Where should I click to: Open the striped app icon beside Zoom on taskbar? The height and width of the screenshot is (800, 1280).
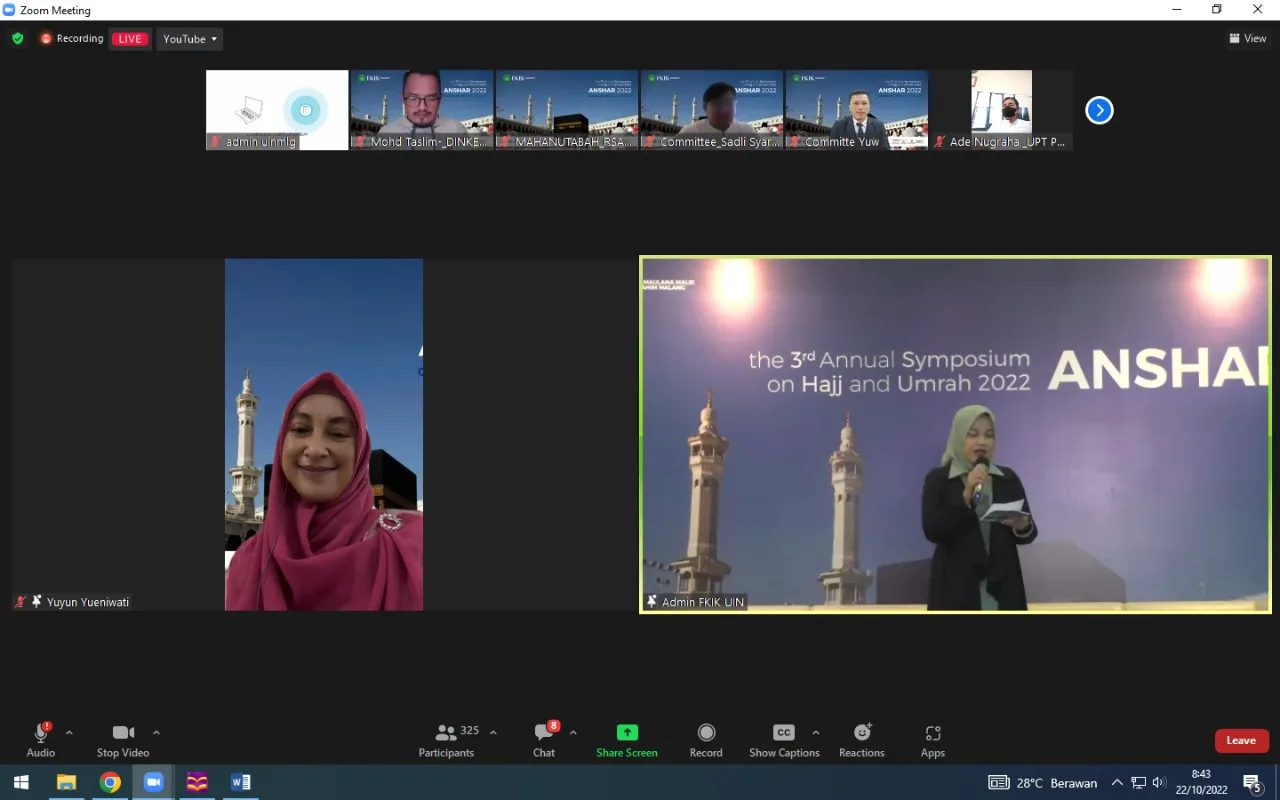197,782
